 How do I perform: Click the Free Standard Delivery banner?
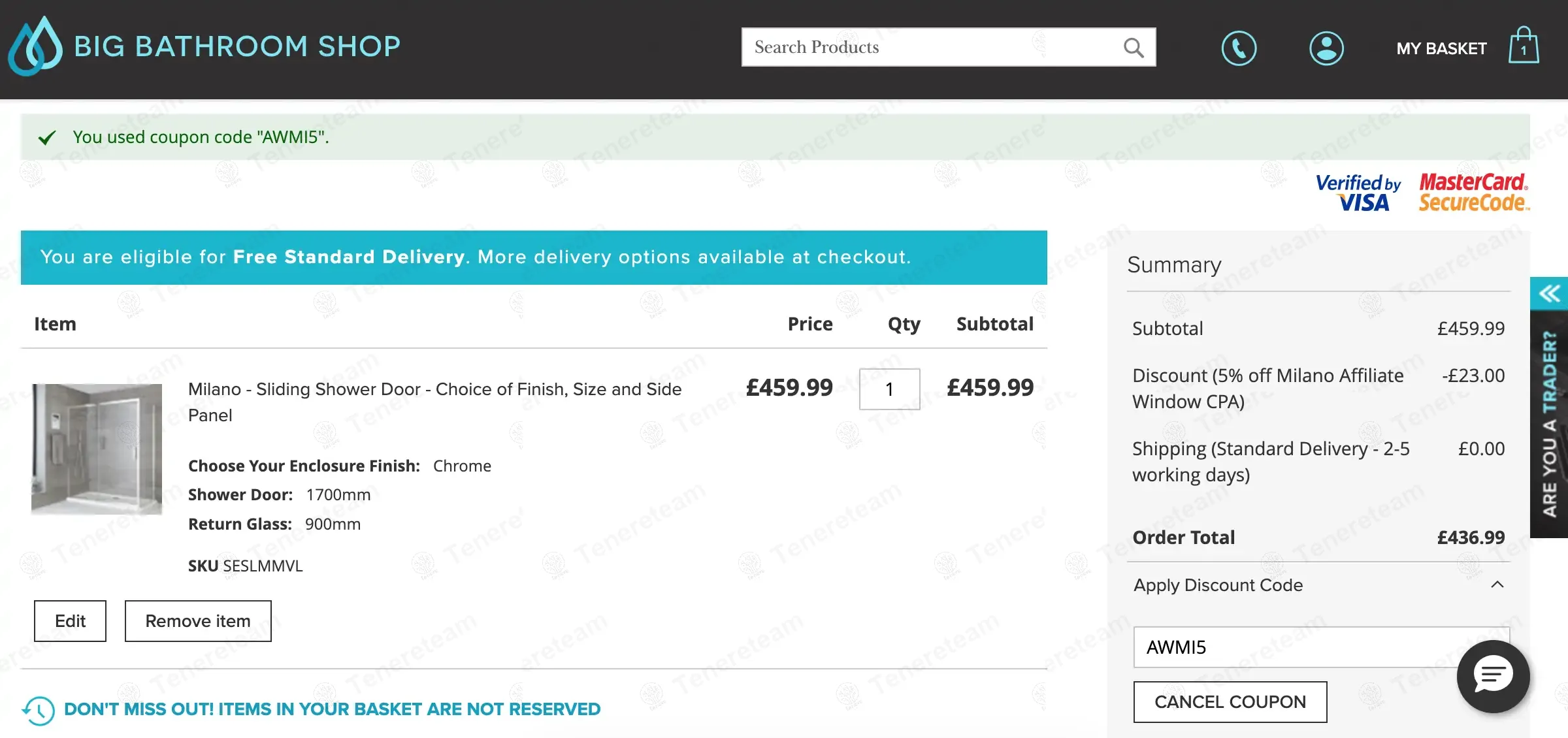[534, 257]
